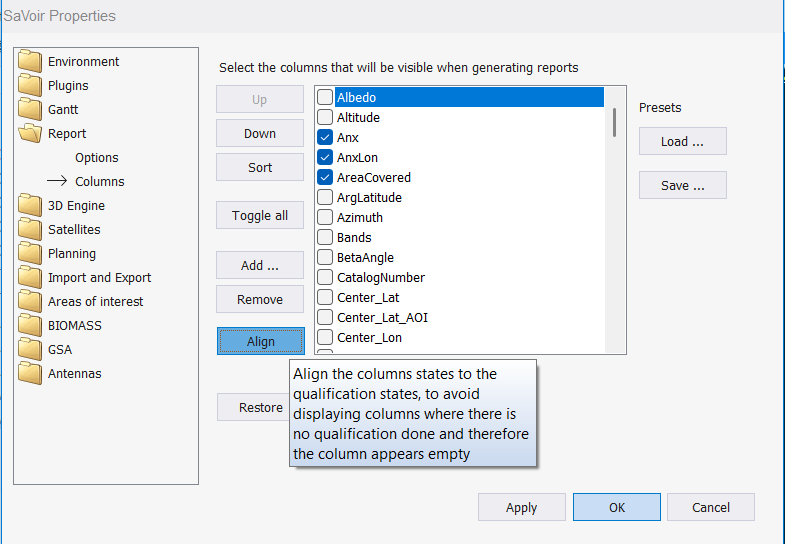The height and width of the screenshot is (544, 785).
Task: Collapse the open Report folder
Action: click(30, 134)
